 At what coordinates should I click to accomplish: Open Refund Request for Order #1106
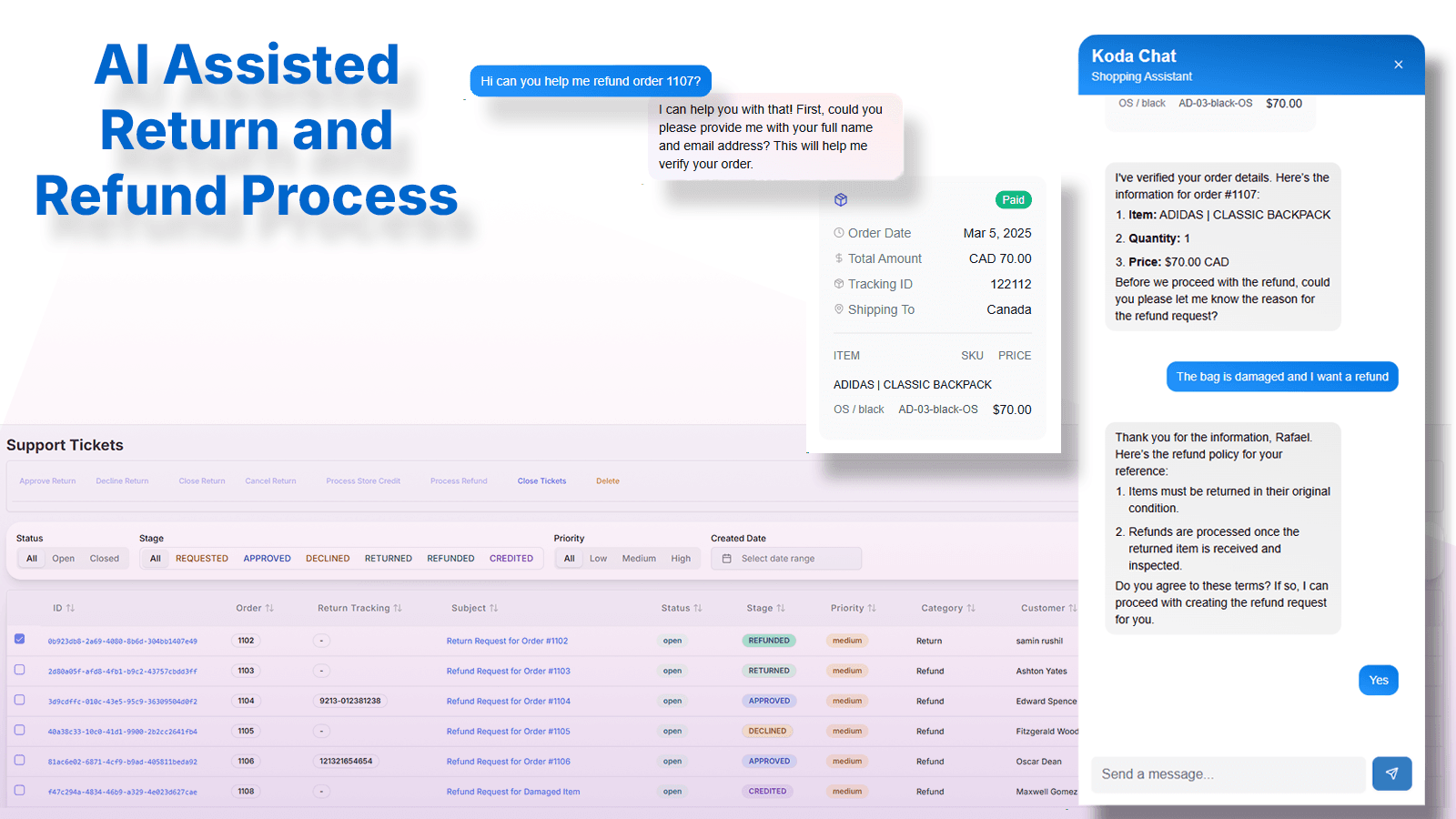(508, 762)
